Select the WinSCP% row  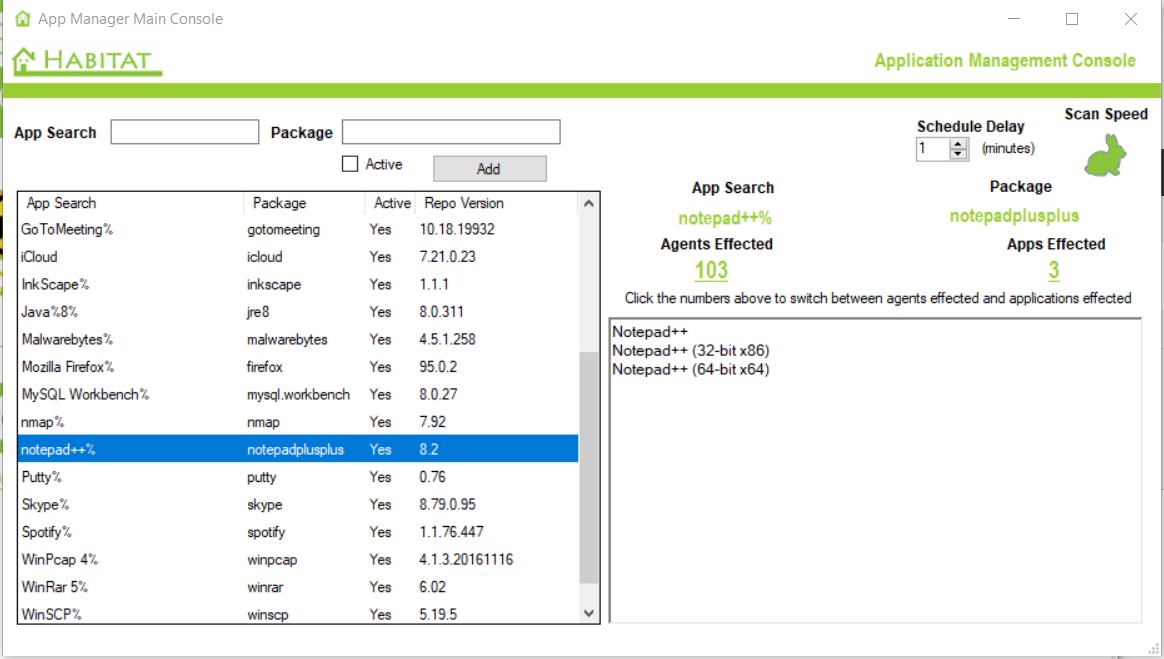pos(298,614)
